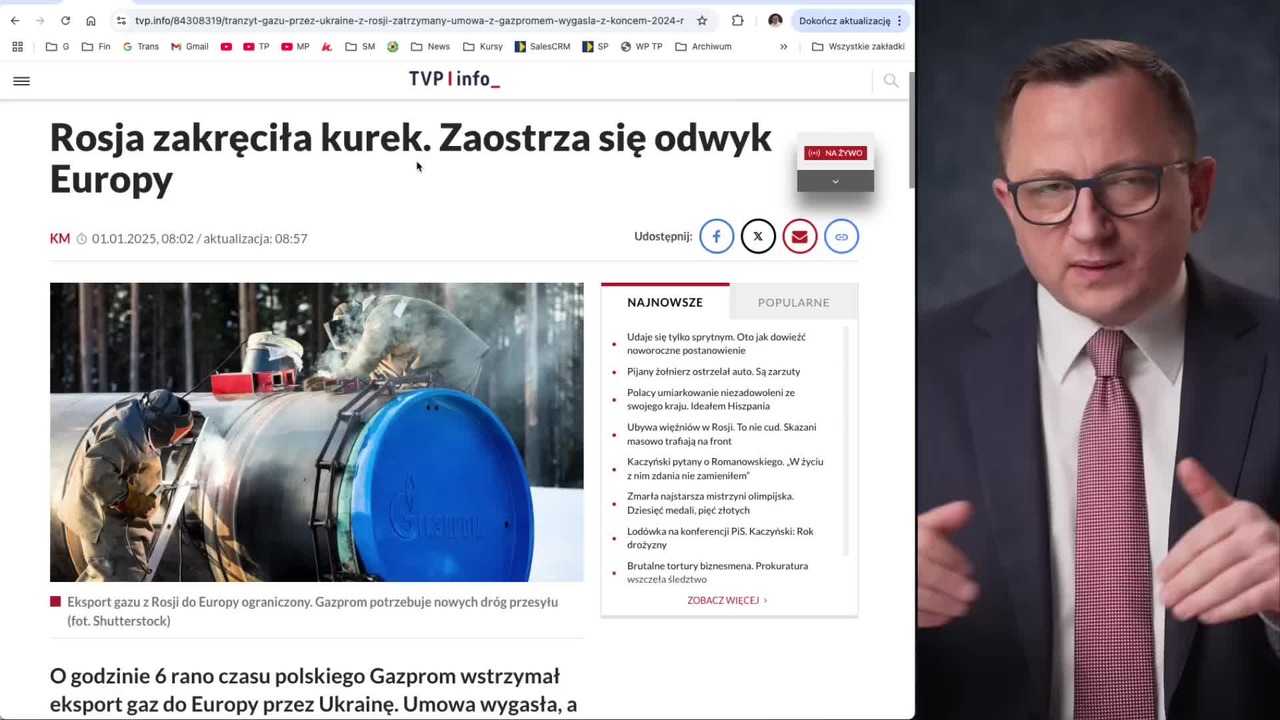Reload the page in browser

coord(65,20)
